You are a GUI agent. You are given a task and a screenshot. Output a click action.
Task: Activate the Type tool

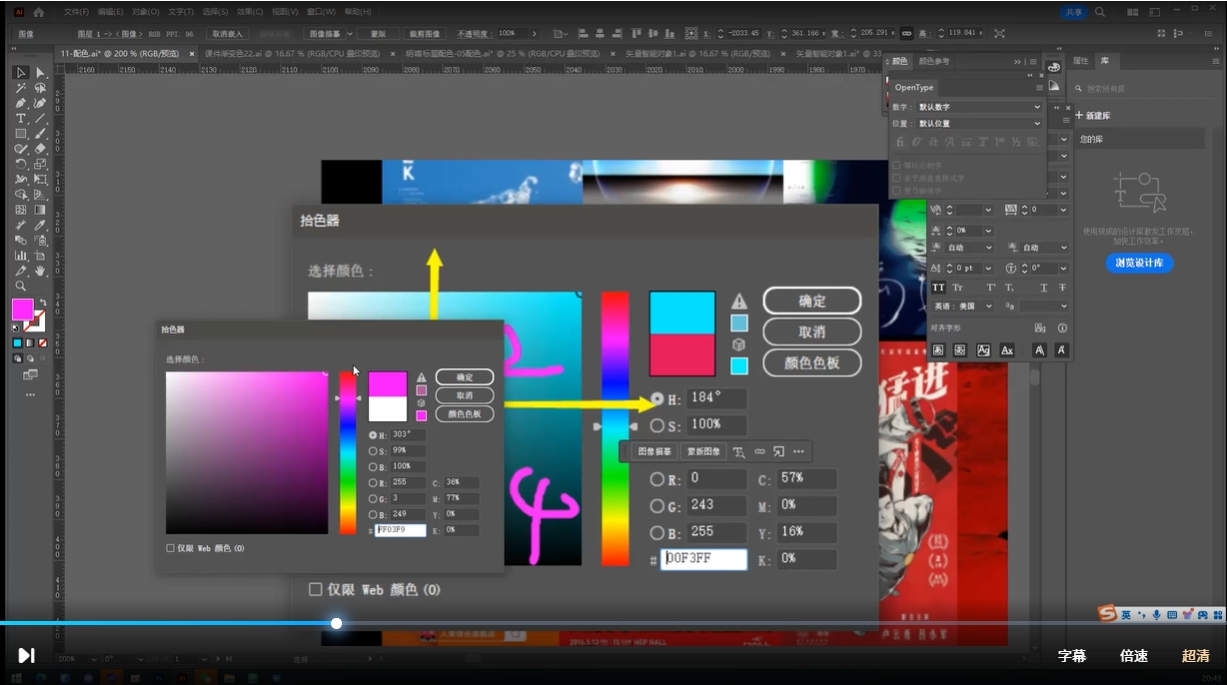(21, 118)
